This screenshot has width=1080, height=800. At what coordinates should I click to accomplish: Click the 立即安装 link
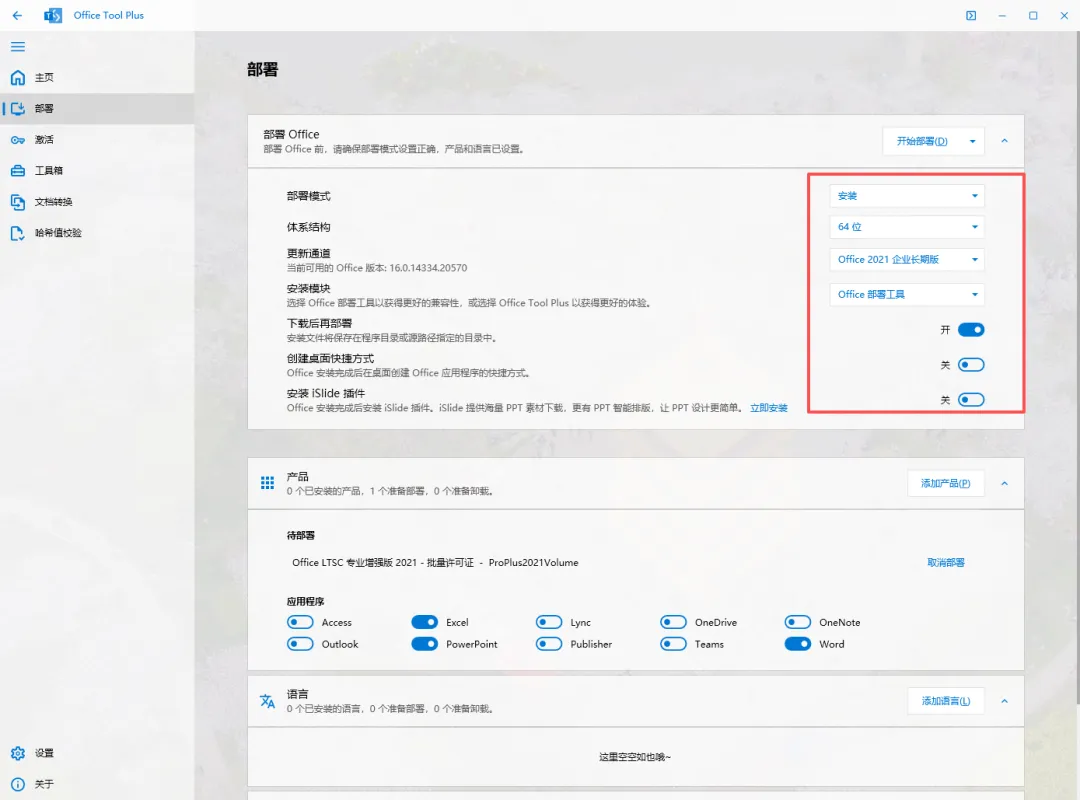coord(769,408)
